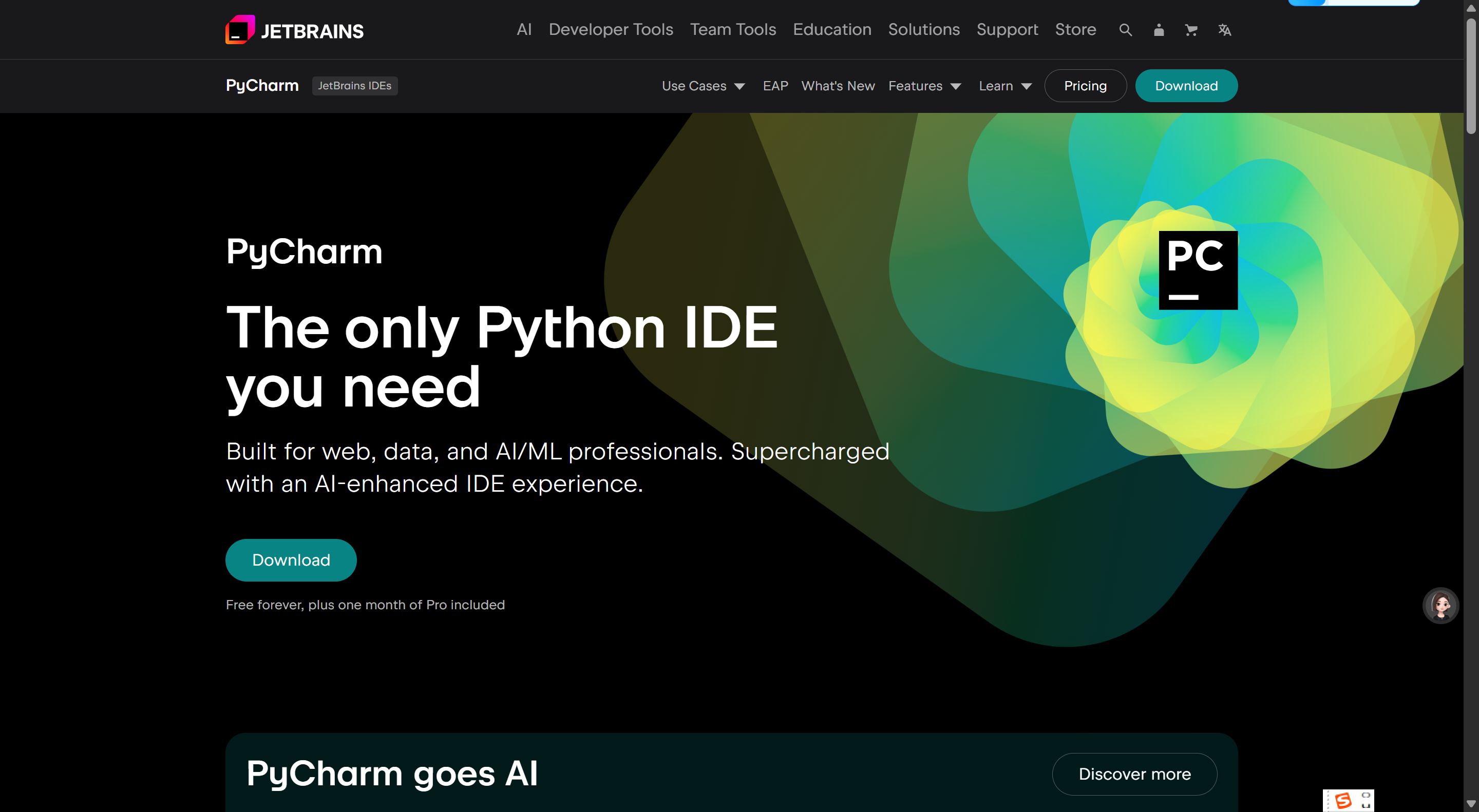Viewport: 1479px width, 812px height.
Task: Open the chat assistant avatar
Action: point(1440,606)
